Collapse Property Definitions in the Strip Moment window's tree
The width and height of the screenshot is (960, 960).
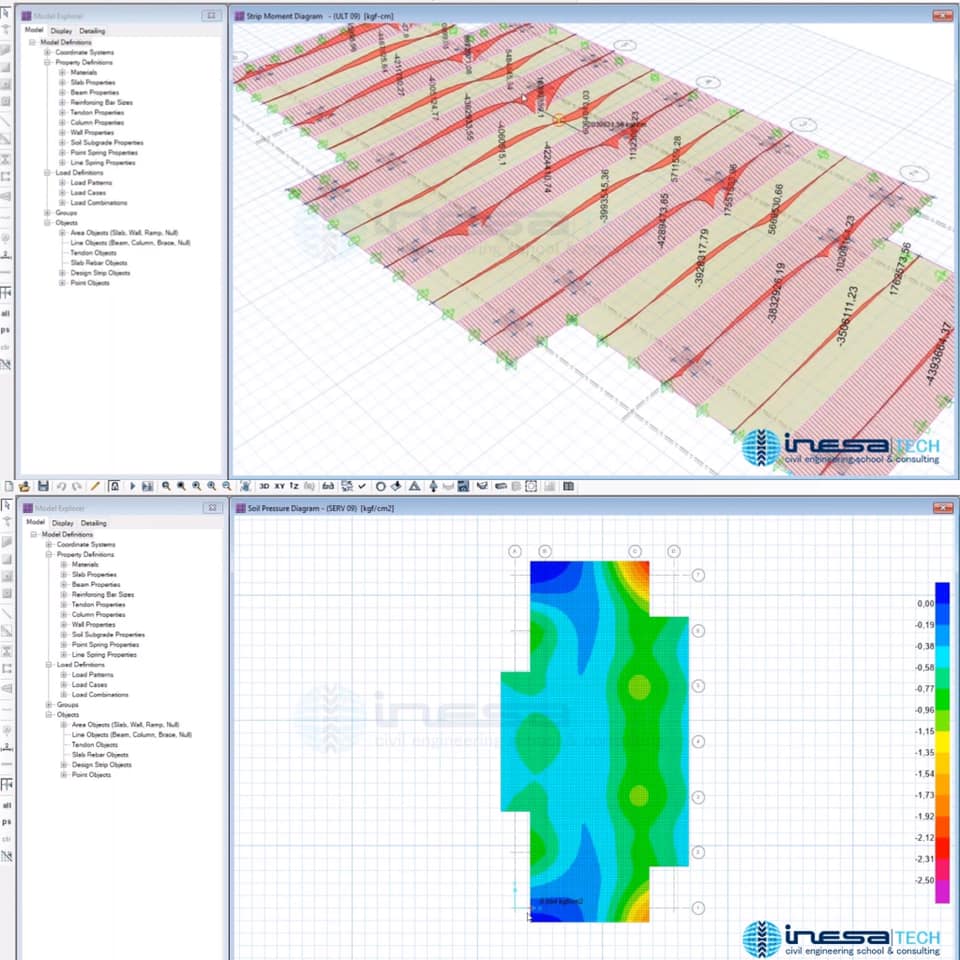click(47, 62)
